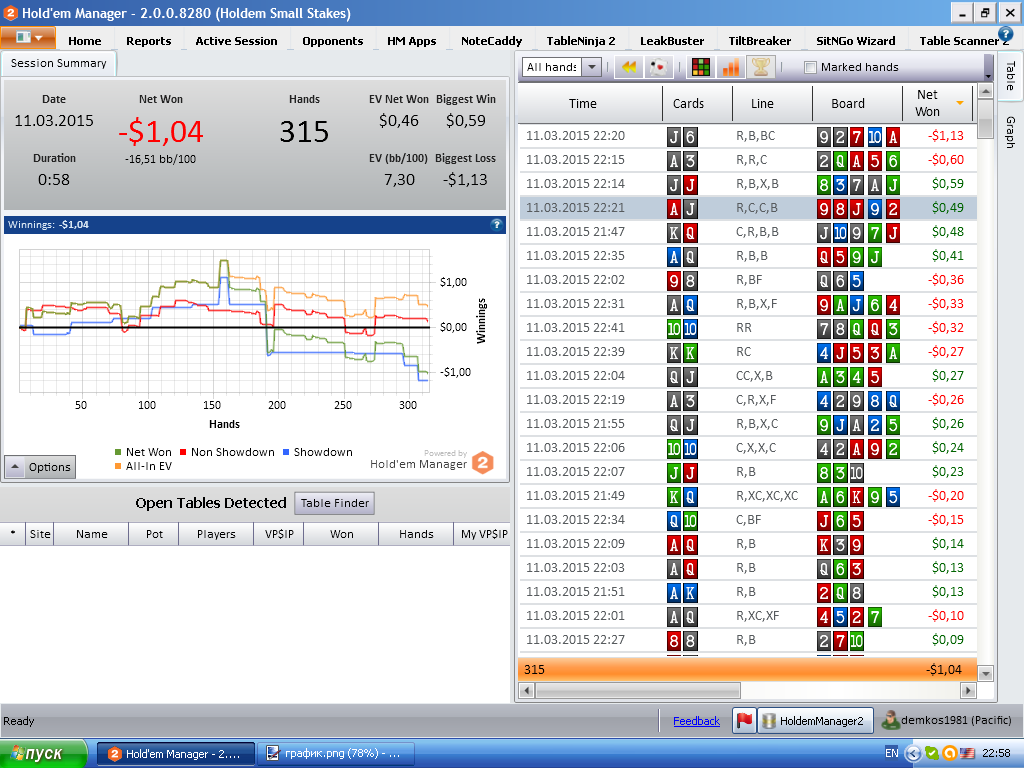Expand the graph Options panel
Image resolution: width=1024 pixels, height=768 pixels.
[x=40, y=467]
